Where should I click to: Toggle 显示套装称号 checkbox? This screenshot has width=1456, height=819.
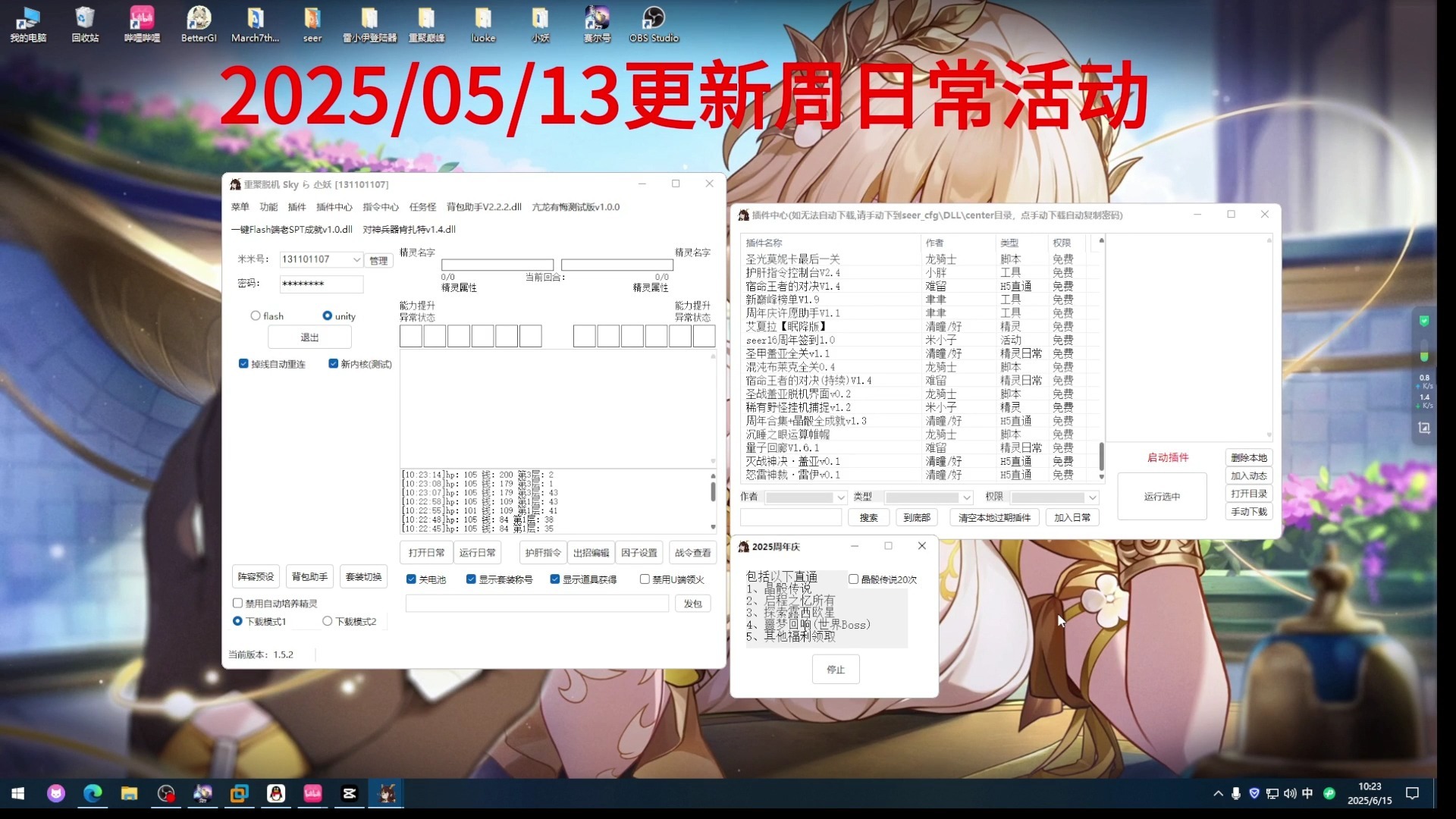tap(471, 579)
